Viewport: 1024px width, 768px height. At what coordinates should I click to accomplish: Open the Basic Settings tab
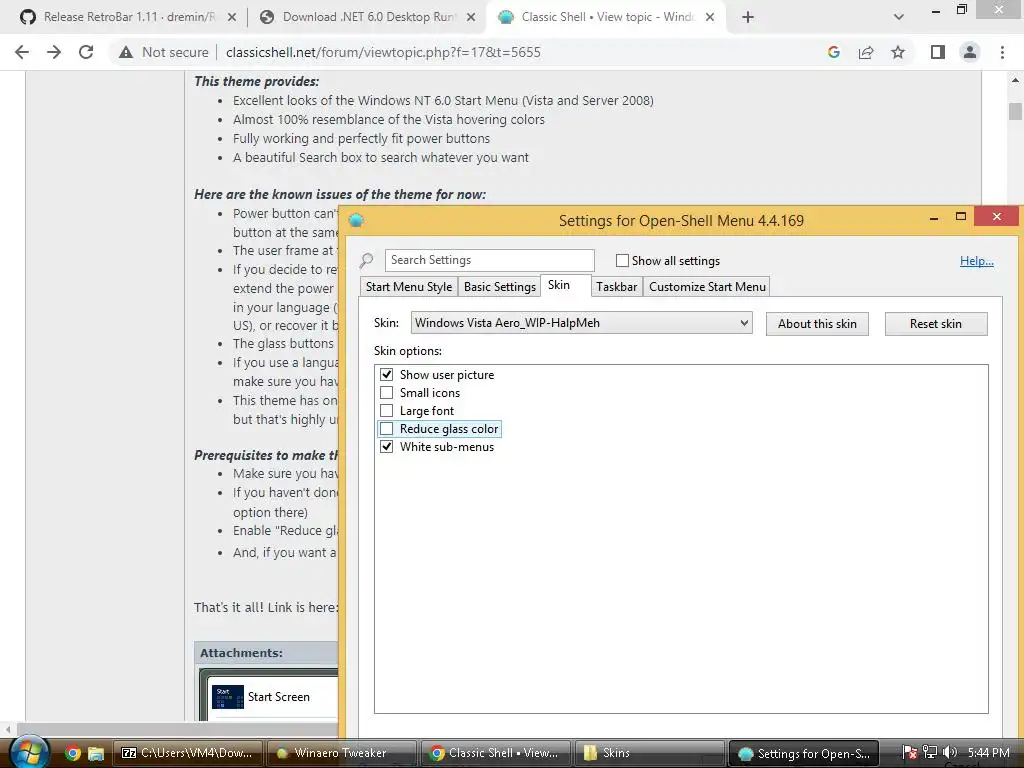(x=500, y=287)
